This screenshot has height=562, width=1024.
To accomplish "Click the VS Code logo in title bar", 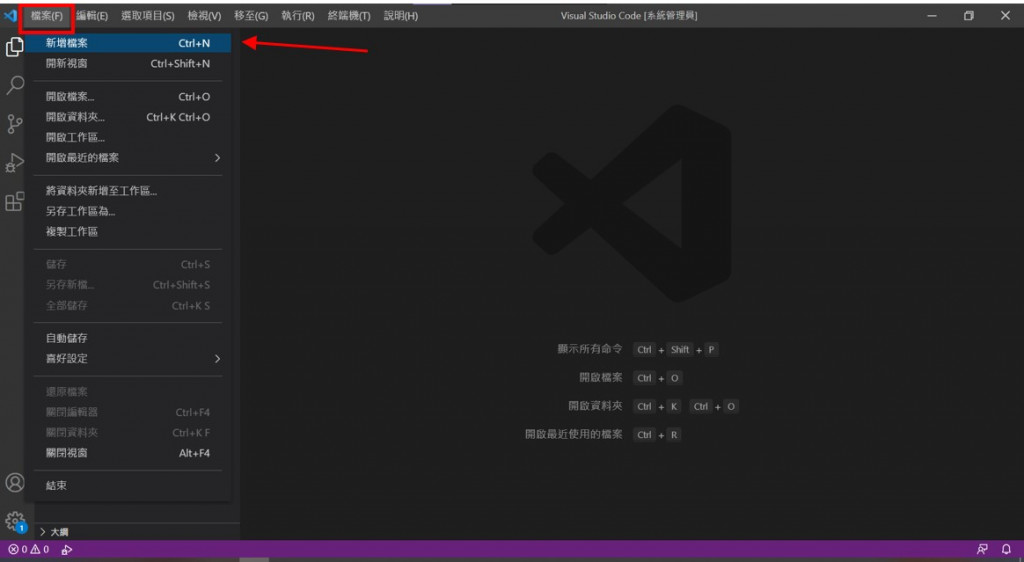I will pos(10,15).
